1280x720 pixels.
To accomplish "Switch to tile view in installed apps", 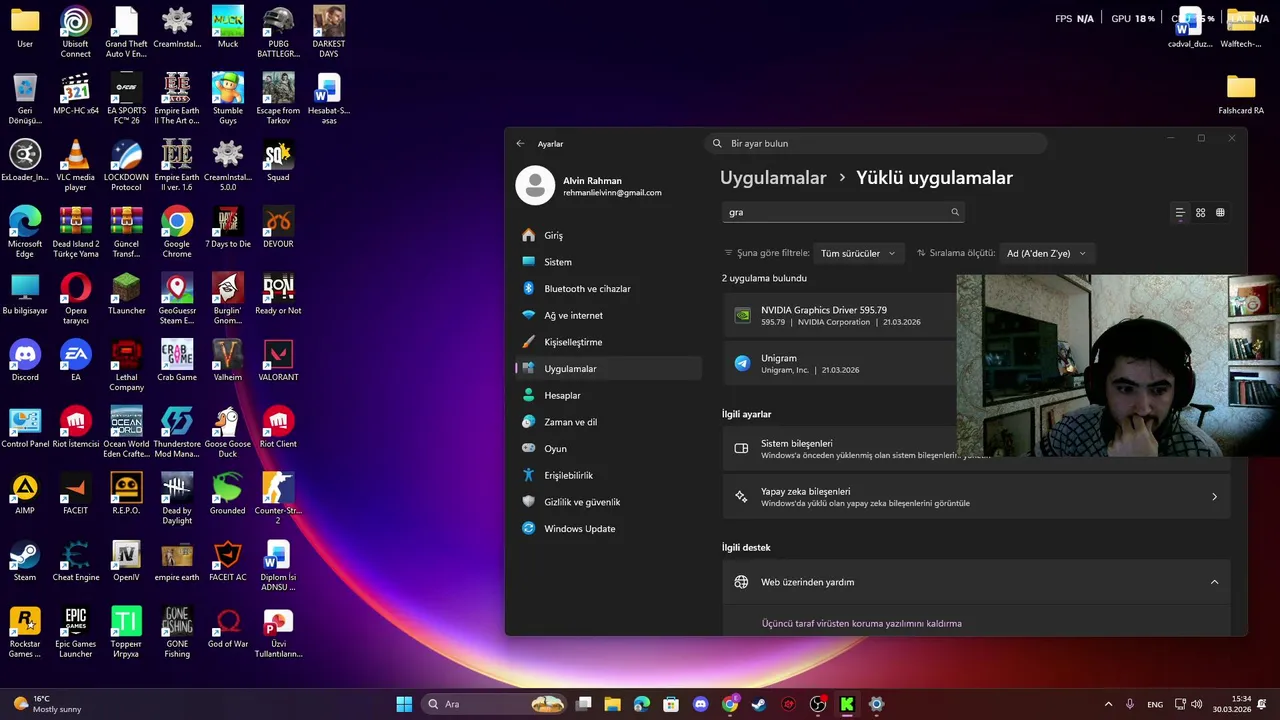I will pos(1220,213).
